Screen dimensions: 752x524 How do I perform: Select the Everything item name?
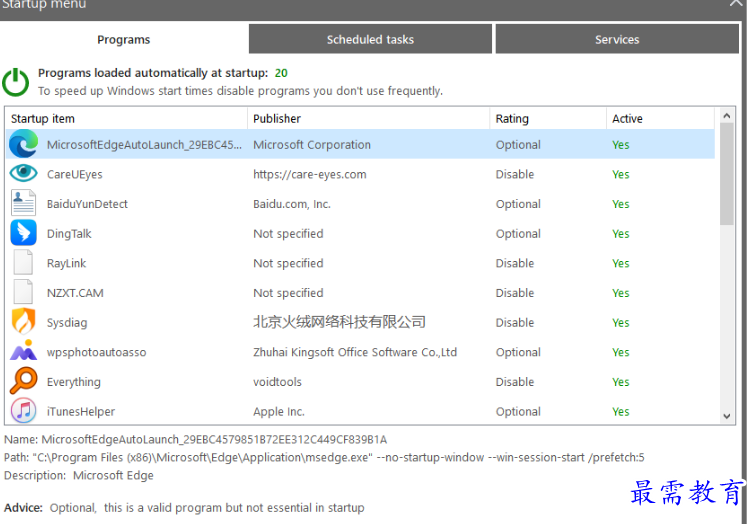73,382
